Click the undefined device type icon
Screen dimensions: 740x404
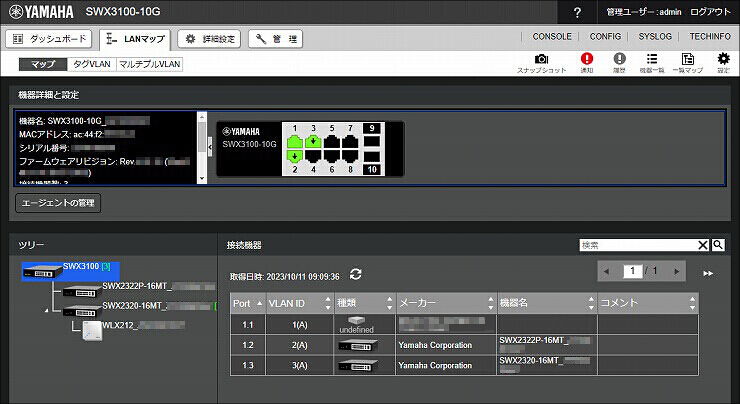[x=356, y=324]
